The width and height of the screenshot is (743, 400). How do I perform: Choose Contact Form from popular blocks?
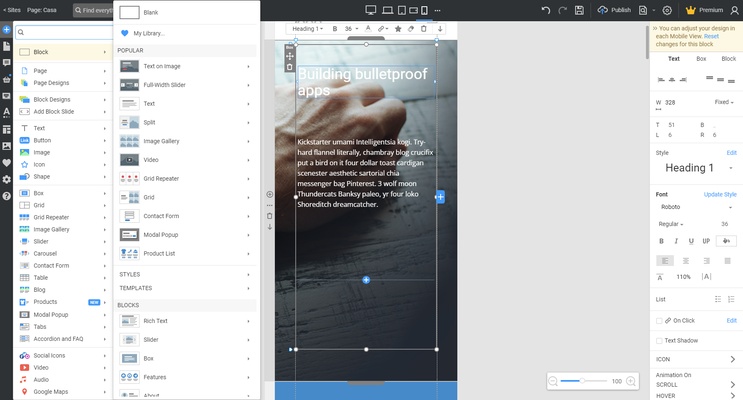(186, 216)
